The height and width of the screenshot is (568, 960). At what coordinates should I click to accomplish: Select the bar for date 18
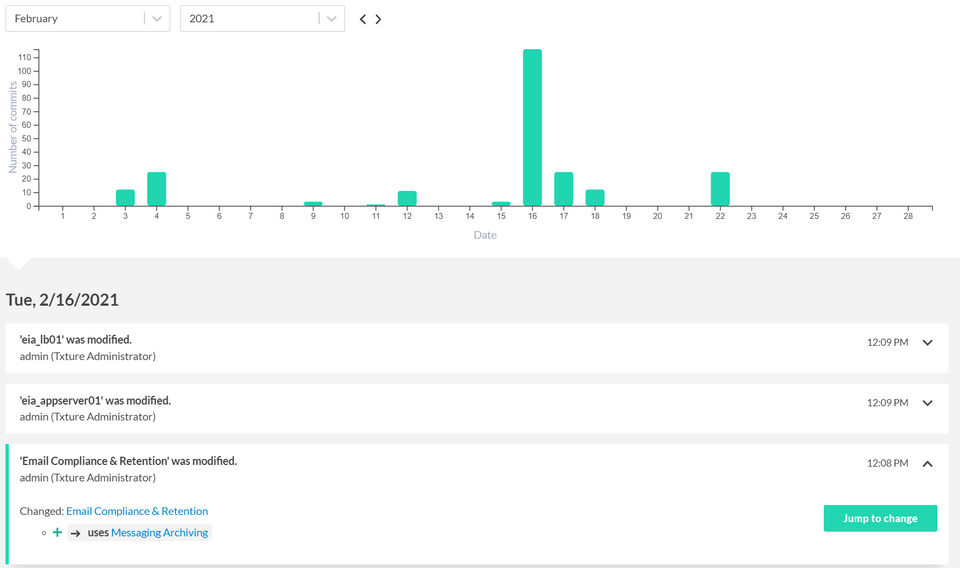pyautogui.click(x=594, y=198)
